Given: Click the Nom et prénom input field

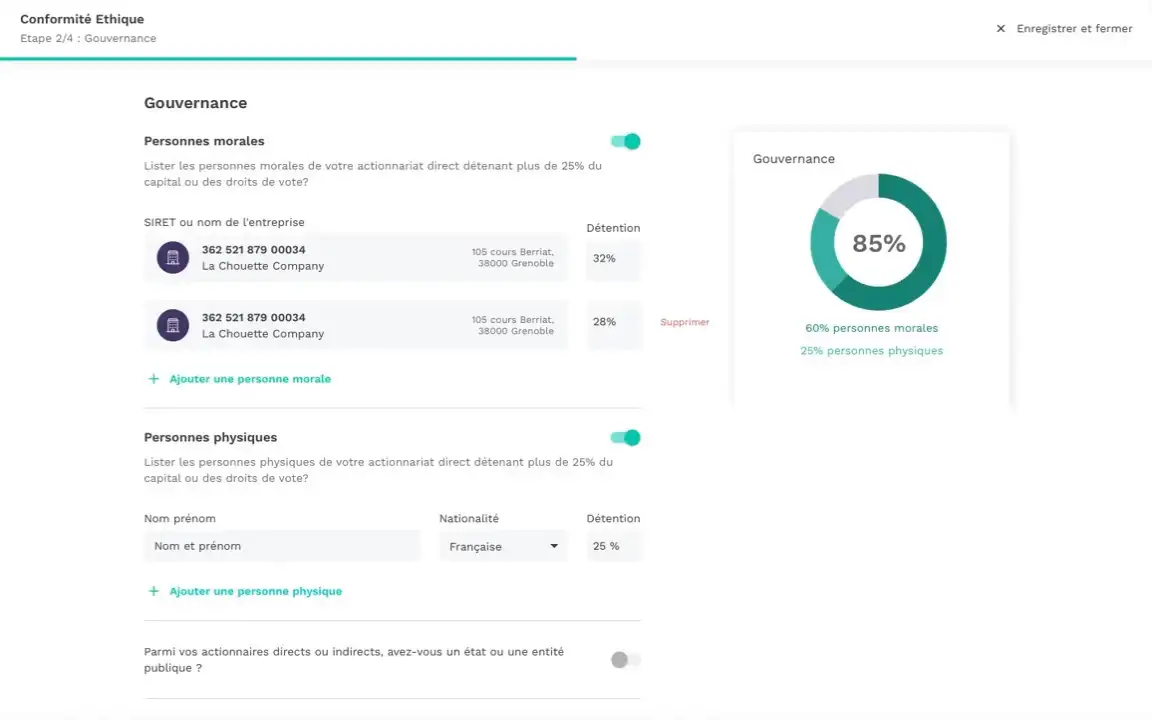Looking at the screenshot, I should [282, 547].
